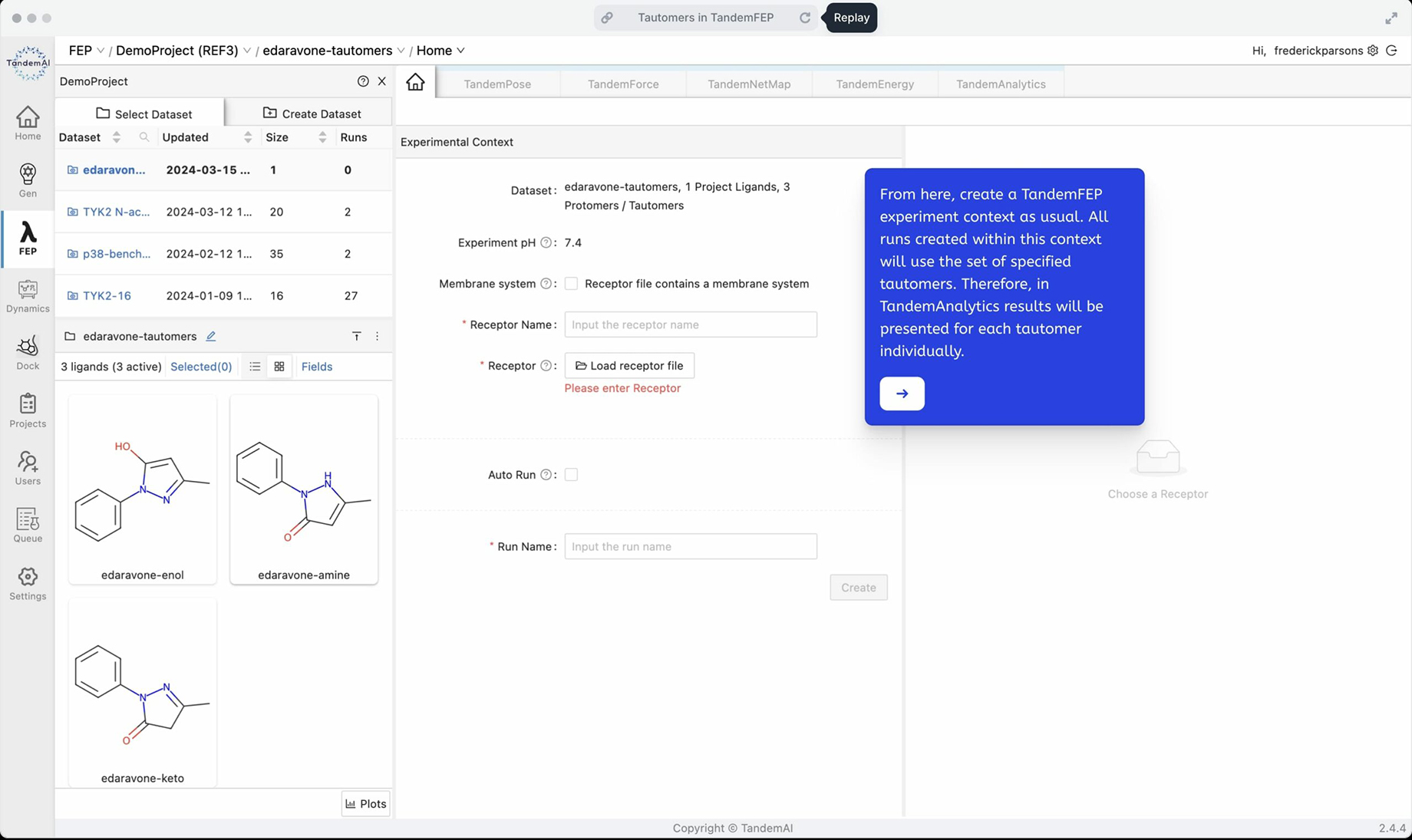The height and width of the screenshot is (840, 1412).
Task: Switch ligands to list view icon
Action: [255, 367]
